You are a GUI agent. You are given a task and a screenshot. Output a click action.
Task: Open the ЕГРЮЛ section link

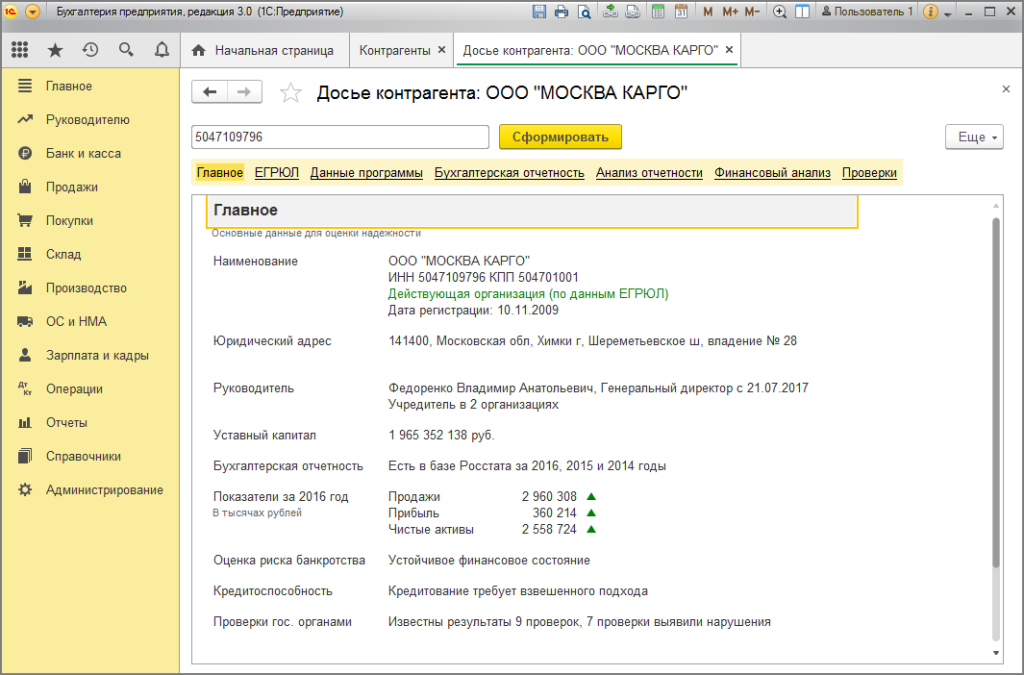(277, 172)
